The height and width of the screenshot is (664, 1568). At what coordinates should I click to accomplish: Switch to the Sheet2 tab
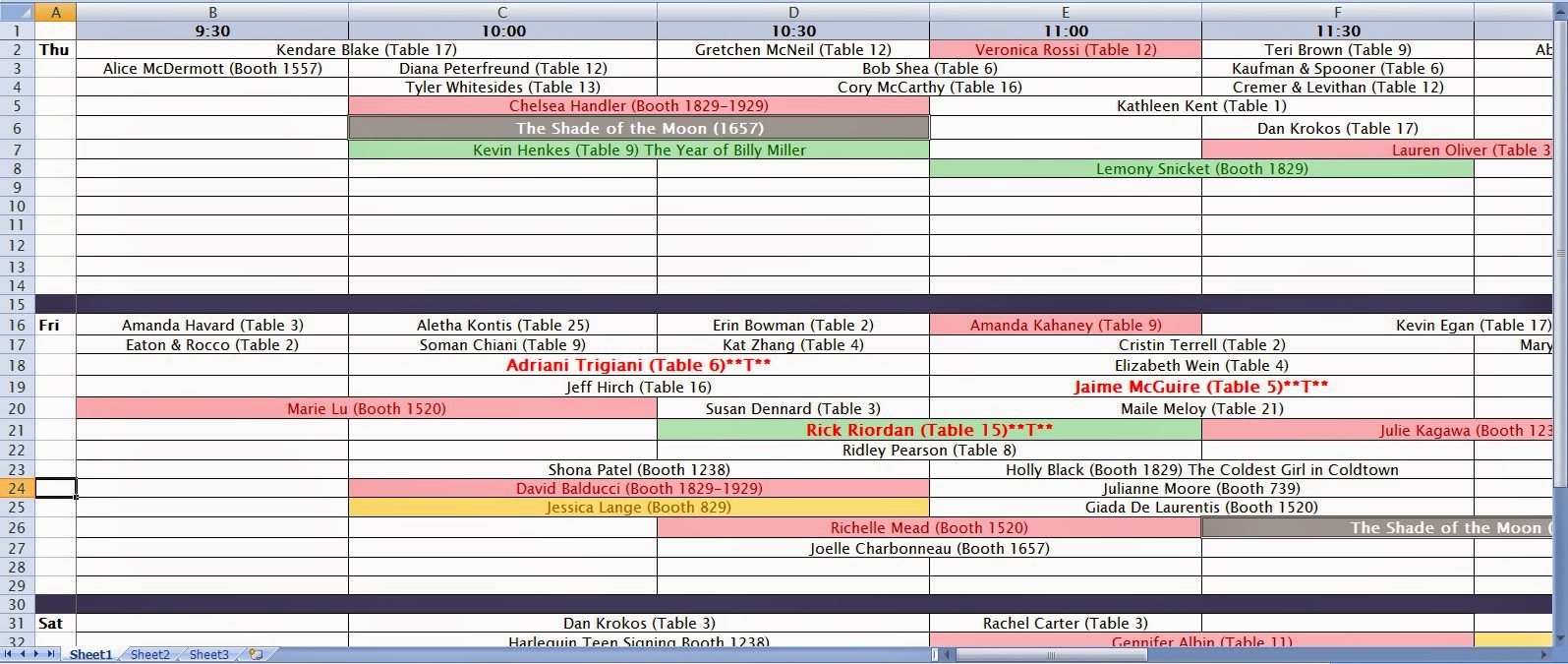pyautogui.click(x=149, y=654)
